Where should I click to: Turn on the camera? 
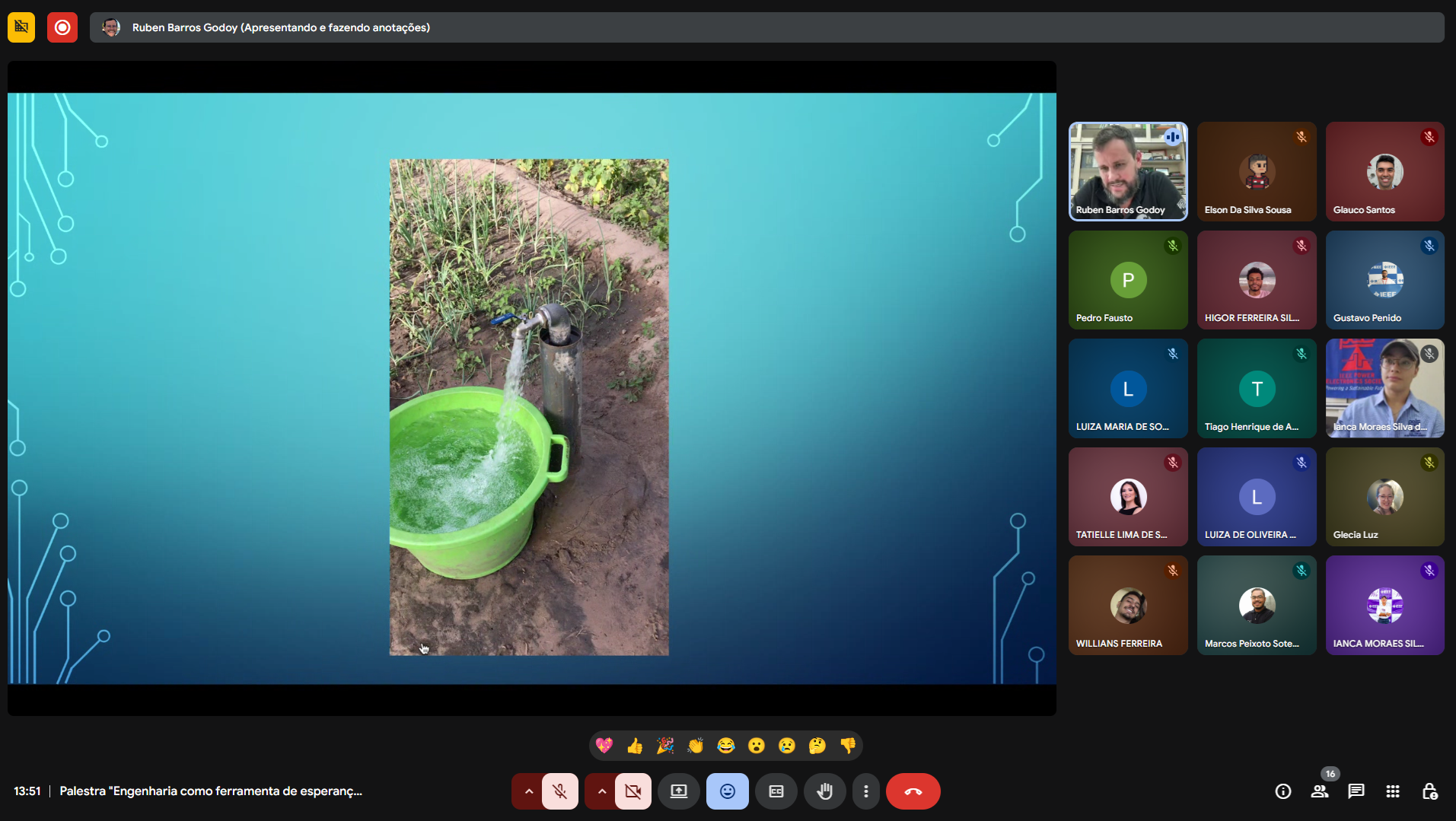pyautogui.click(x=632, y=791)
